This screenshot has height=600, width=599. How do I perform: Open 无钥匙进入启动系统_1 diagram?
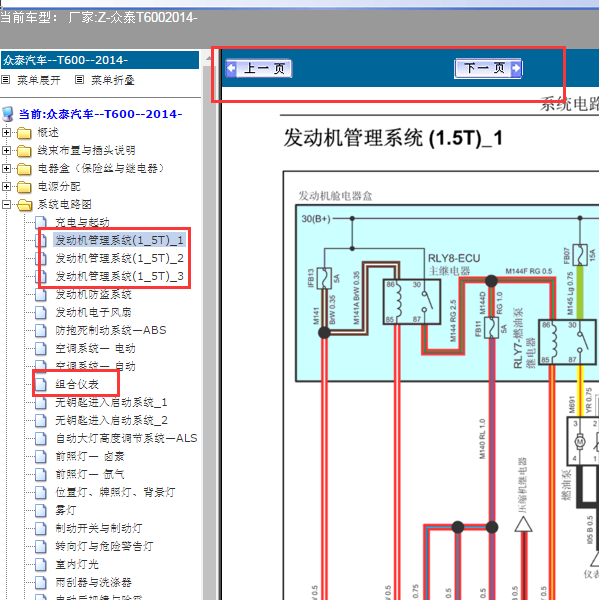click(x=111, y=402)
